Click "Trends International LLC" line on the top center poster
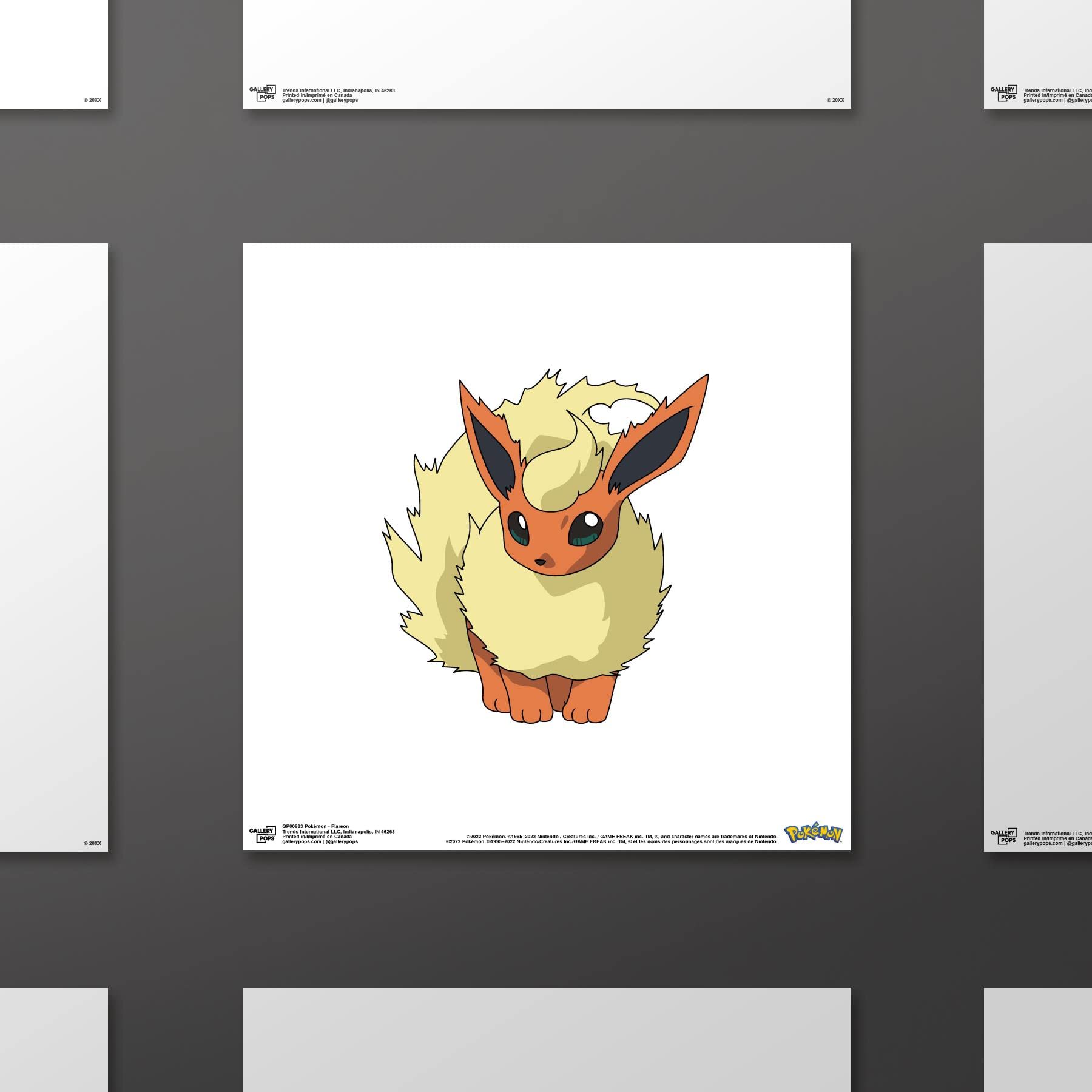The image size is (1092, 1092). [339, 90]
